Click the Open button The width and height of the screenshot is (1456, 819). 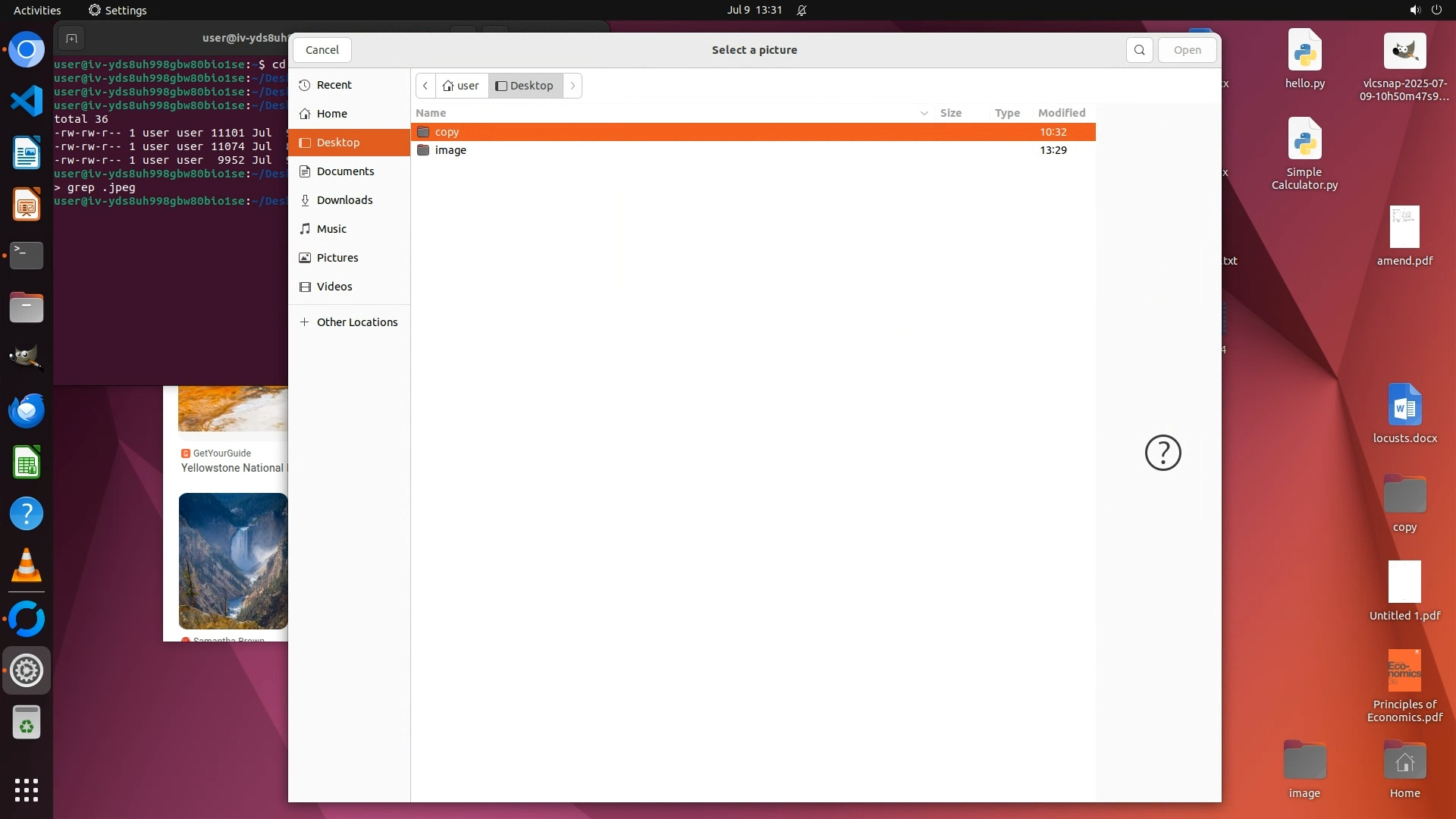(x=1187, y=50)
